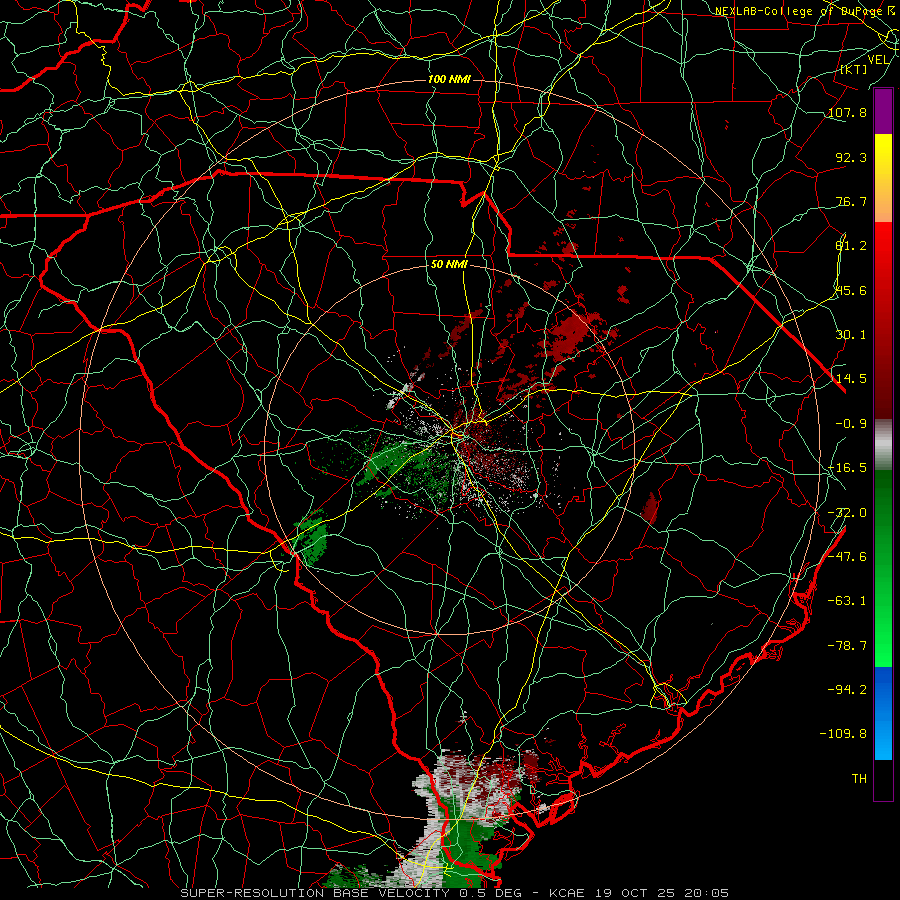Viewport: 900px width, 900px height.
Task: Select the -63.1 scale value
Action: 847,600
